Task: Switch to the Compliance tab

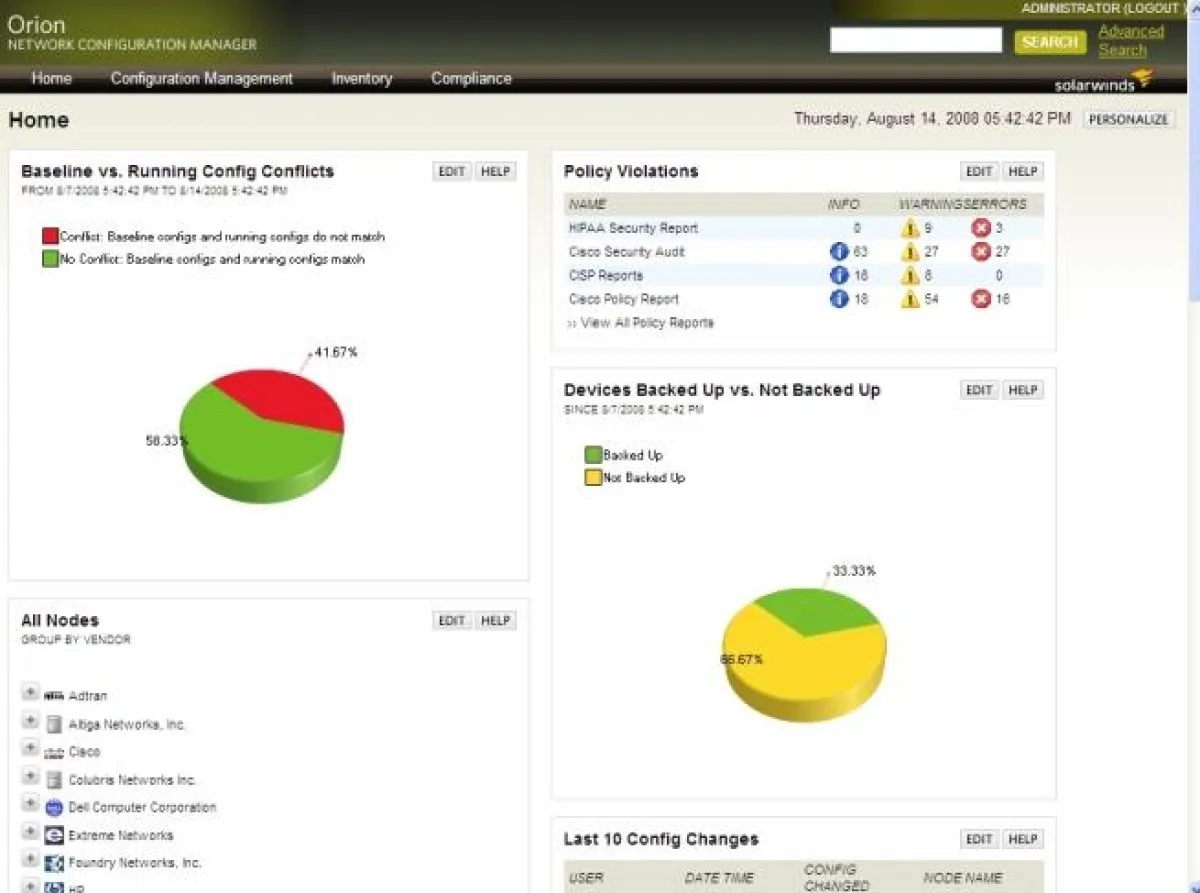Action: 470,78
